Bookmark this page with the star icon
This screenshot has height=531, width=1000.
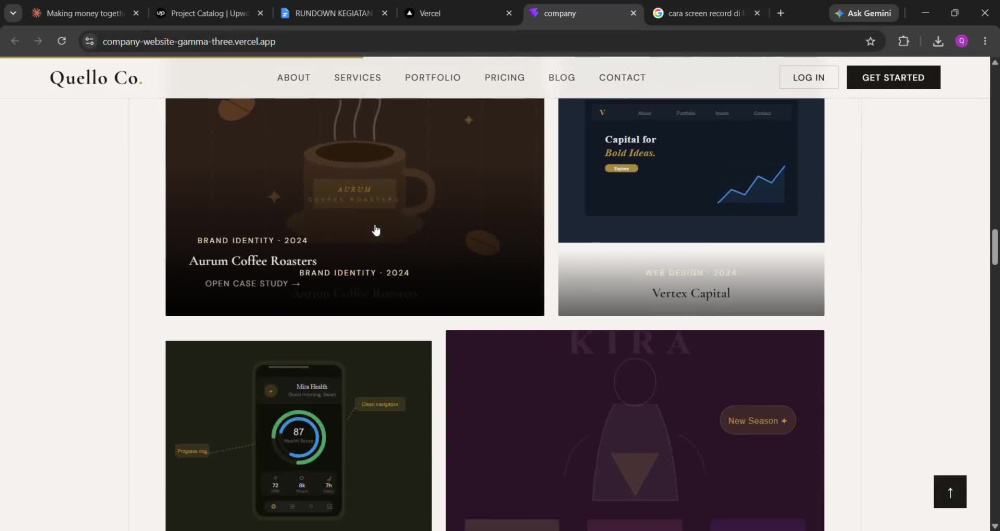[x=871, y=41]
